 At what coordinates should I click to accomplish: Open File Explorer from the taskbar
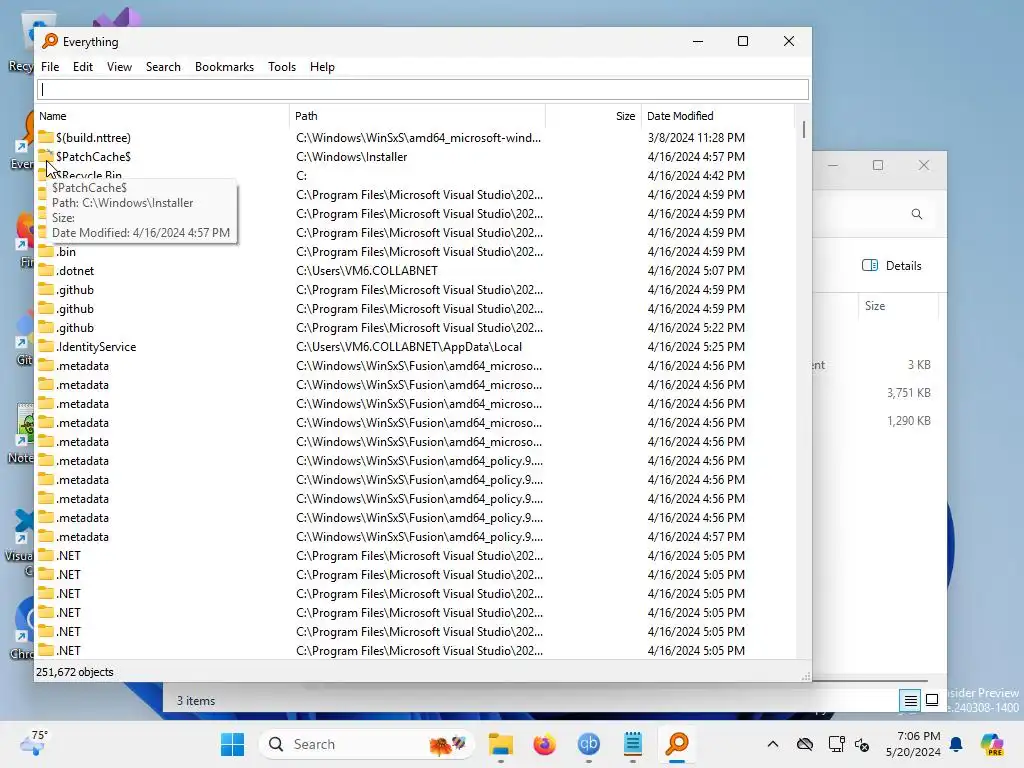click(501, 744)
